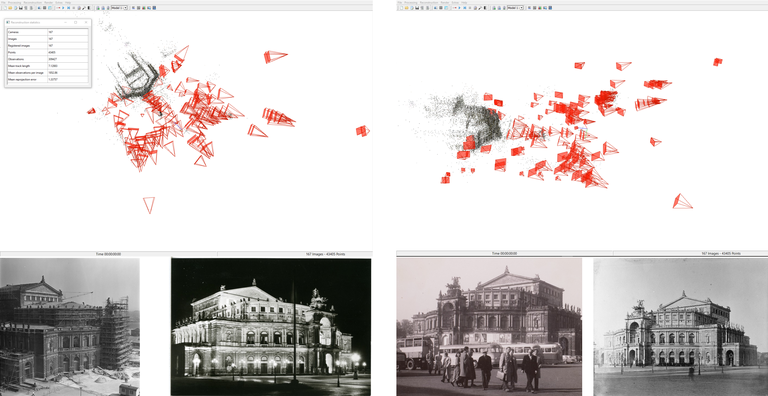The width and height of the screenshot is (768, 396).
Task: Click '167 Images - 43405 Points' status, right window
Action: click(x=722, y=253)
